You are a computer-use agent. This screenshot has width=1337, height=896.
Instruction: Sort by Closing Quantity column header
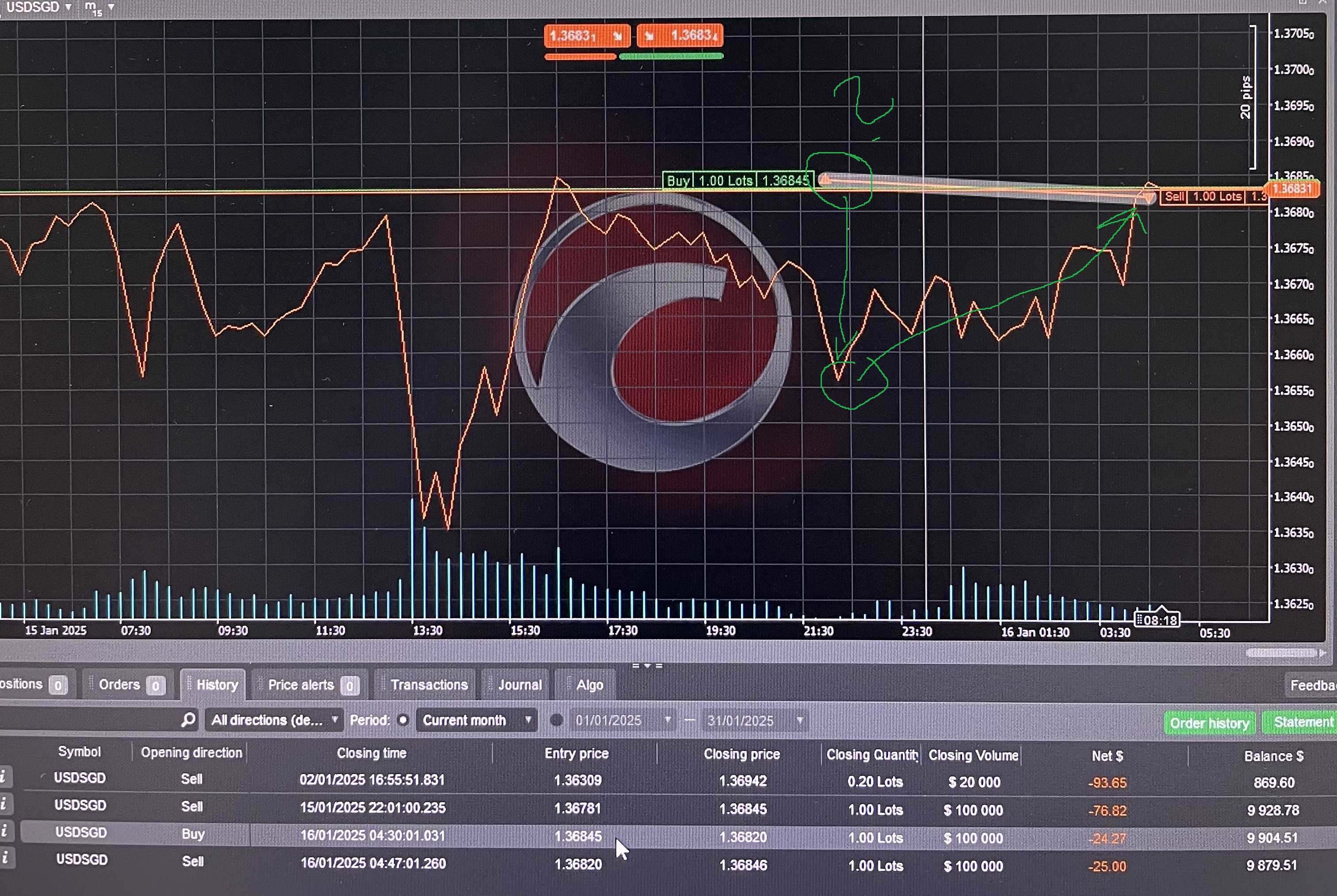tap(872, 755)
